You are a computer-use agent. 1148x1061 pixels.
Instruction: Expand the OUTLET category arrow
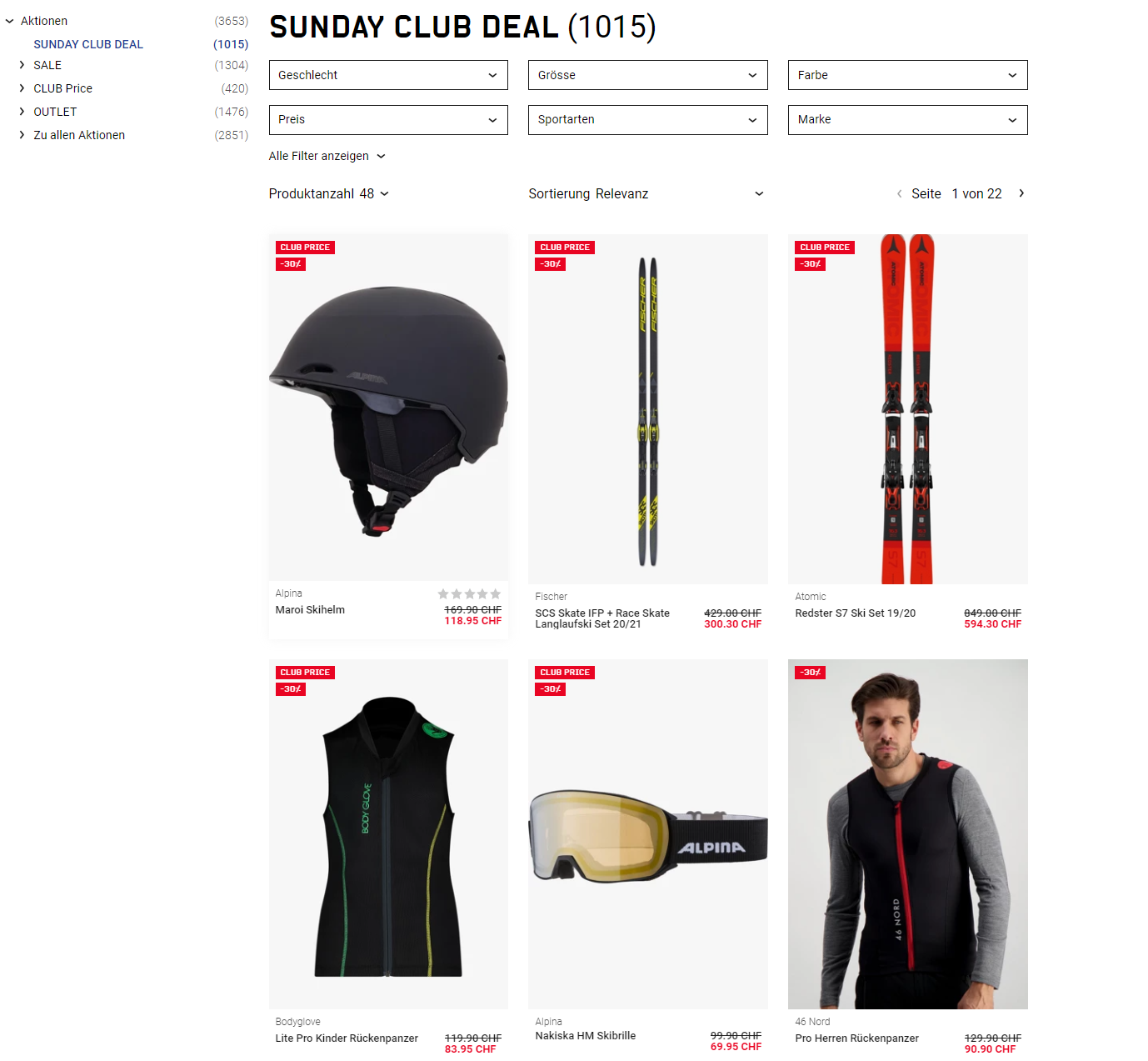click(x=22, y=112)
